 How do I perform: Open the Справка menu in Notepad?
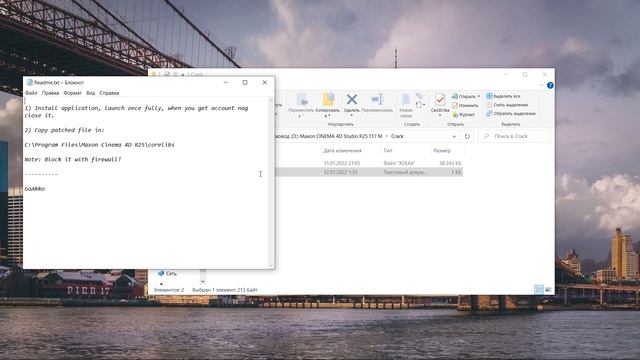coord(109,93)
